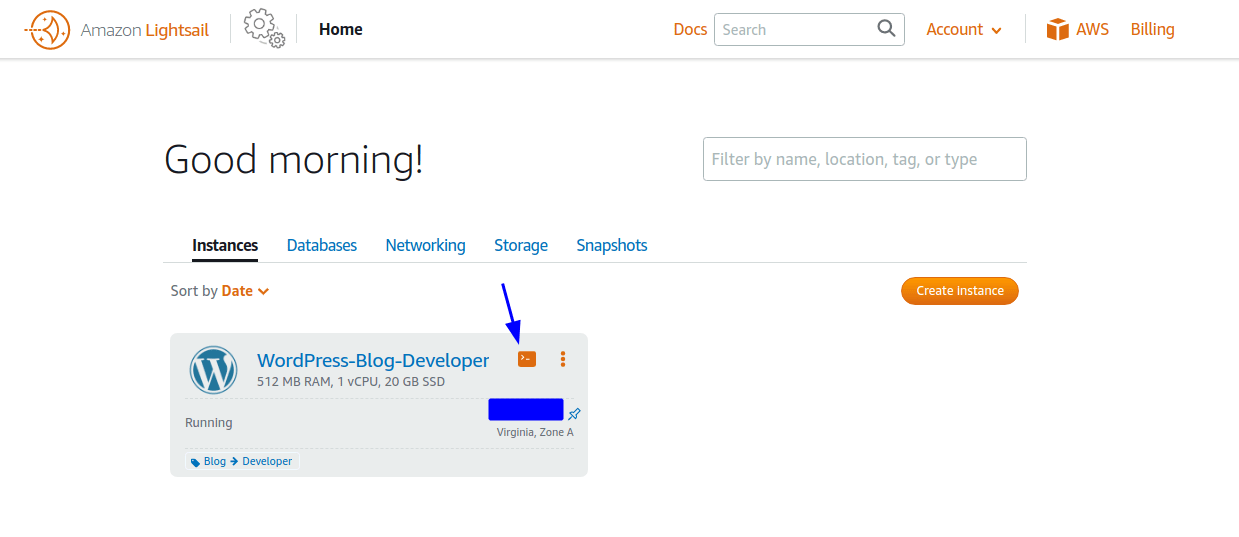Click the search magnifier icon
The image size is (1239, 537).
click(x=886, y=29)
